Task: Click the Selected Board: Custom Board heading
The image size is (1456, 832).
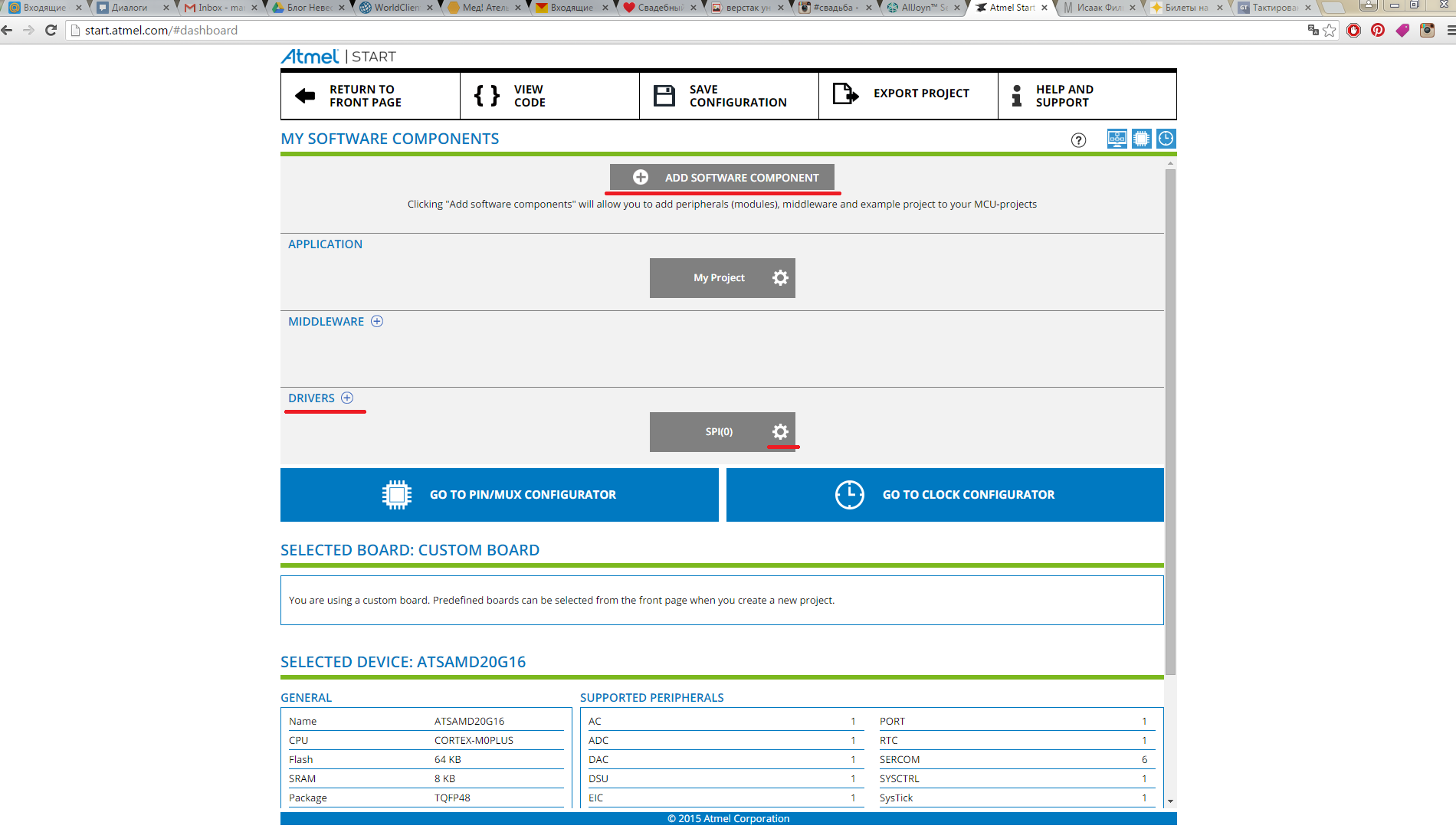Action: (410, 551)
